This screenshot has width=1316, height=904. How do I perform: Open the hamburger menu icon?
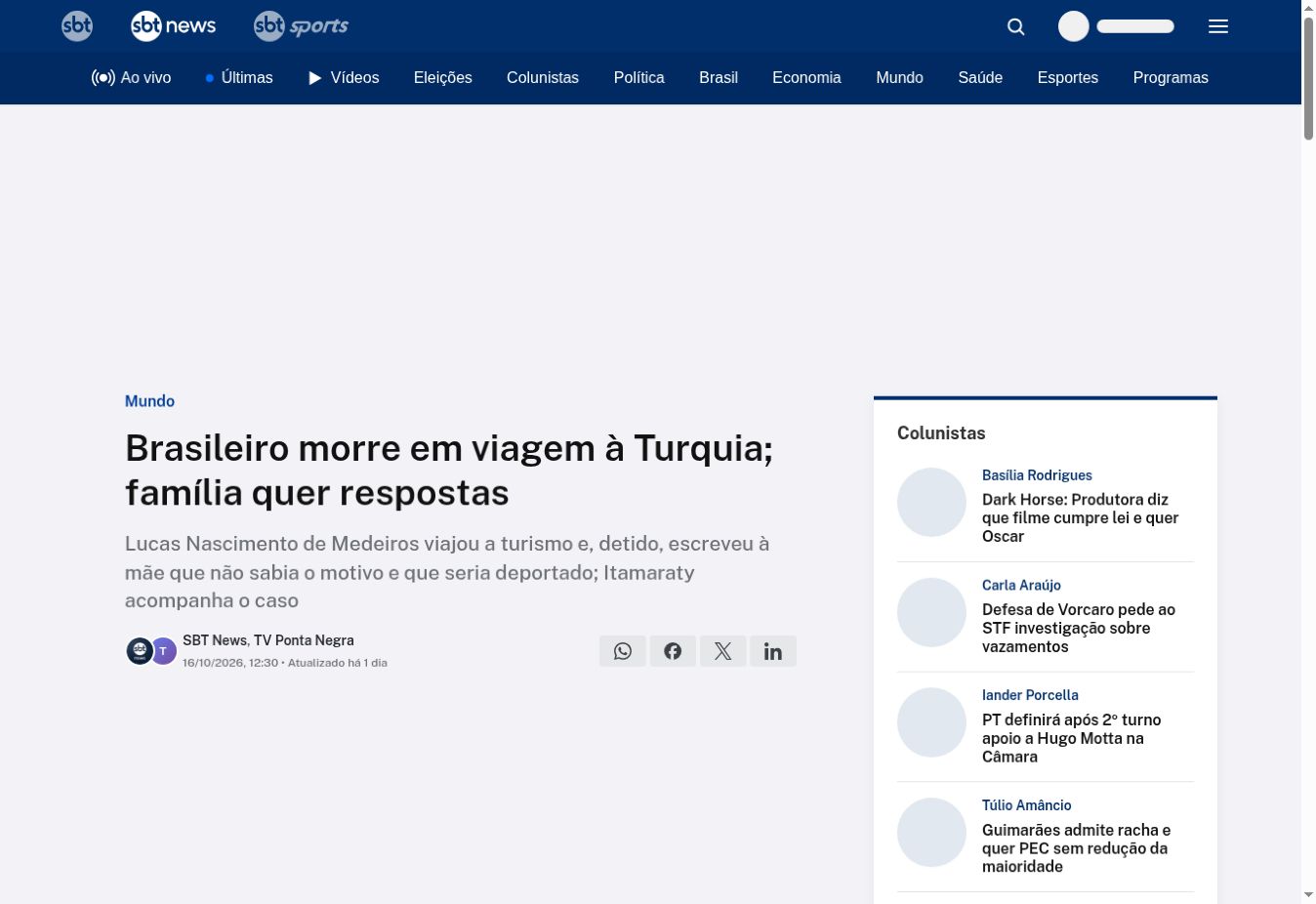(1218, 26)
